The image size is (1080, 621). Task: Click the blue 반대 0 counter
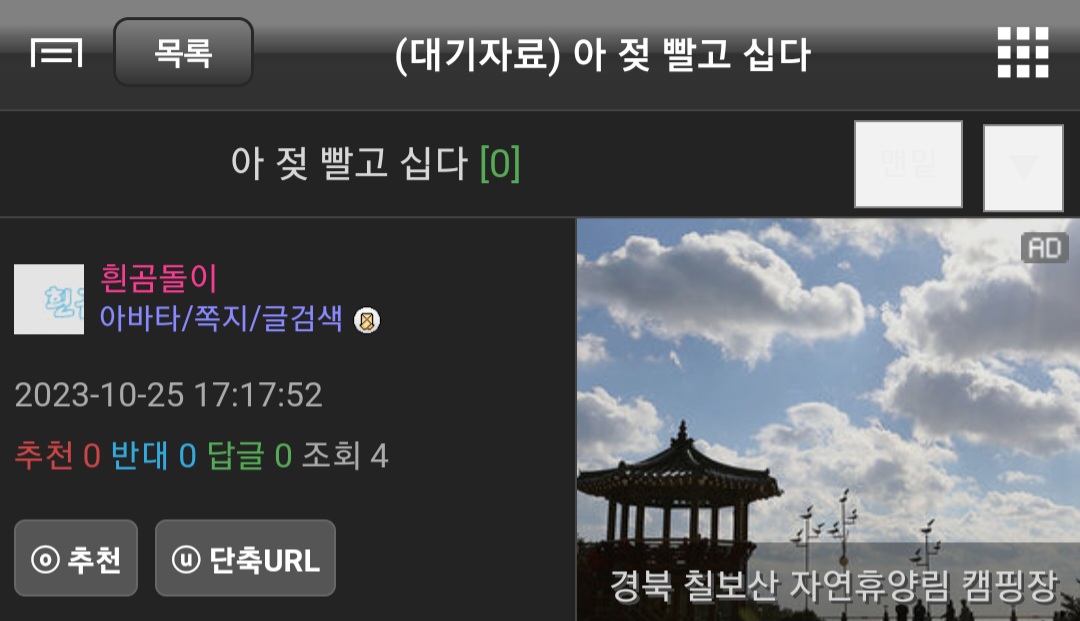point(154,456)
